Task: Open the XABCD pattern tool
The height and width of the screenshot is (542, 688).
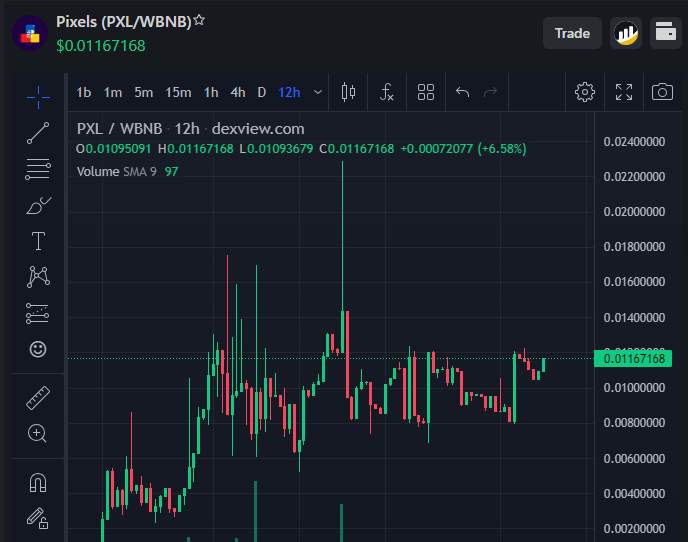Action: click(38, 277)
